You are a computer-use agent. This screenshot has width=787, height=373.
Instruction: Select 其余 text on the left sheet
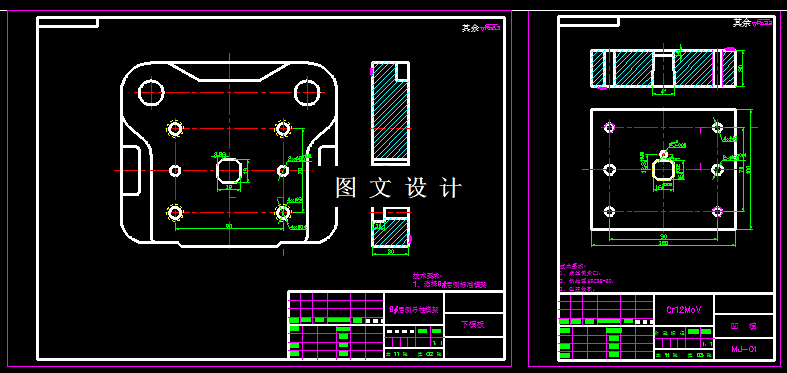pos(471,28)
